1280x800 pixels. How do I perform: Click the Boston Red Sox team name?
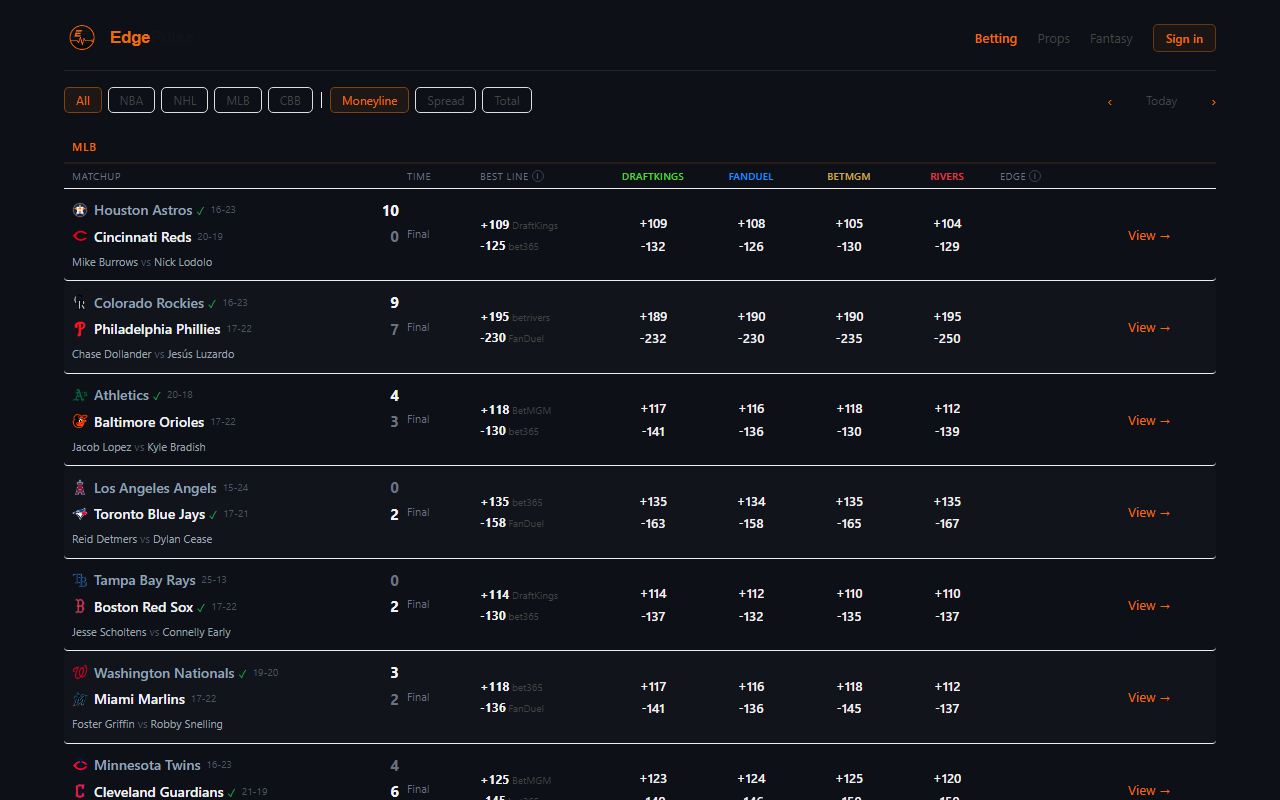point(144,607)
